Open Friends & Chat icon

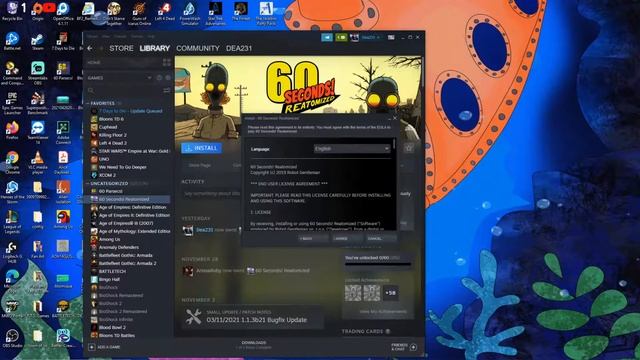coord(413,347)
